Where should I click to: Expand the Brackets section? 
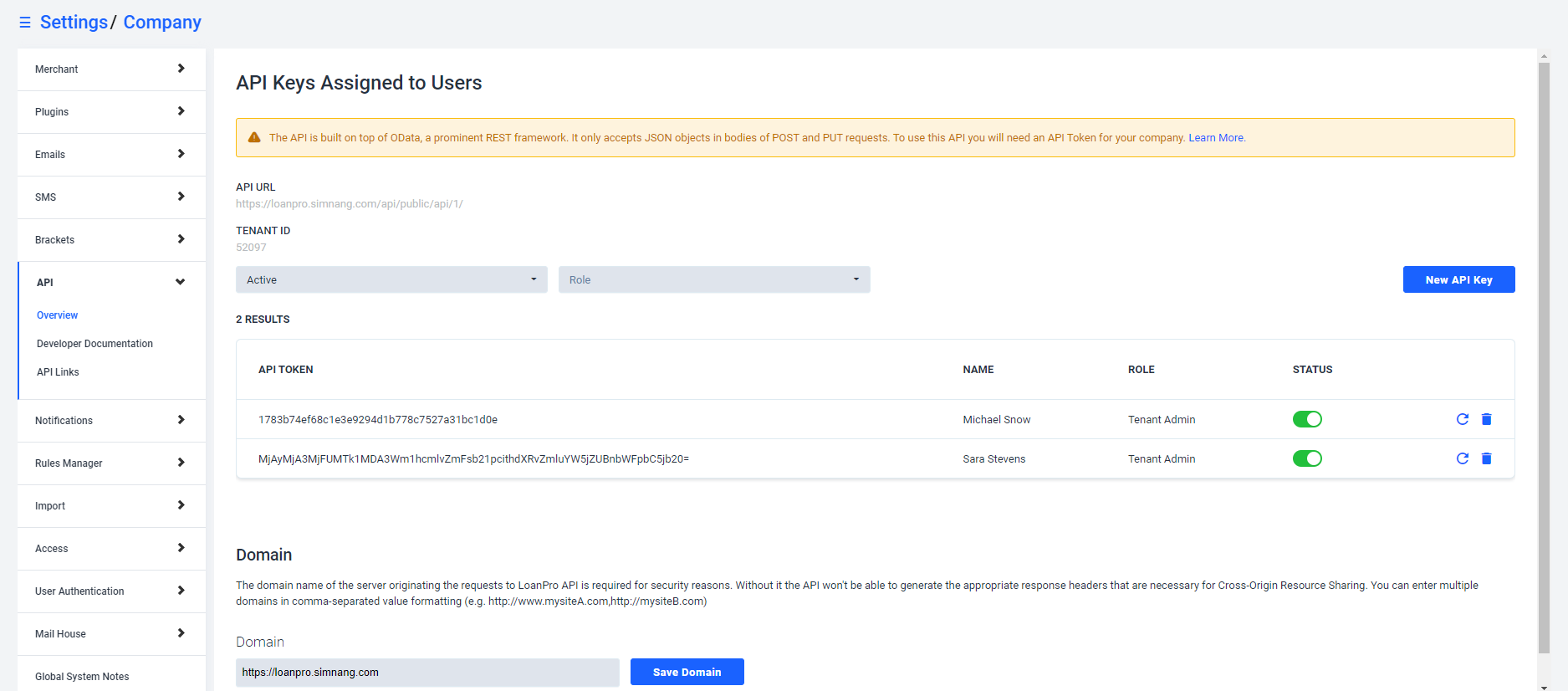click(x=111, y=240)
